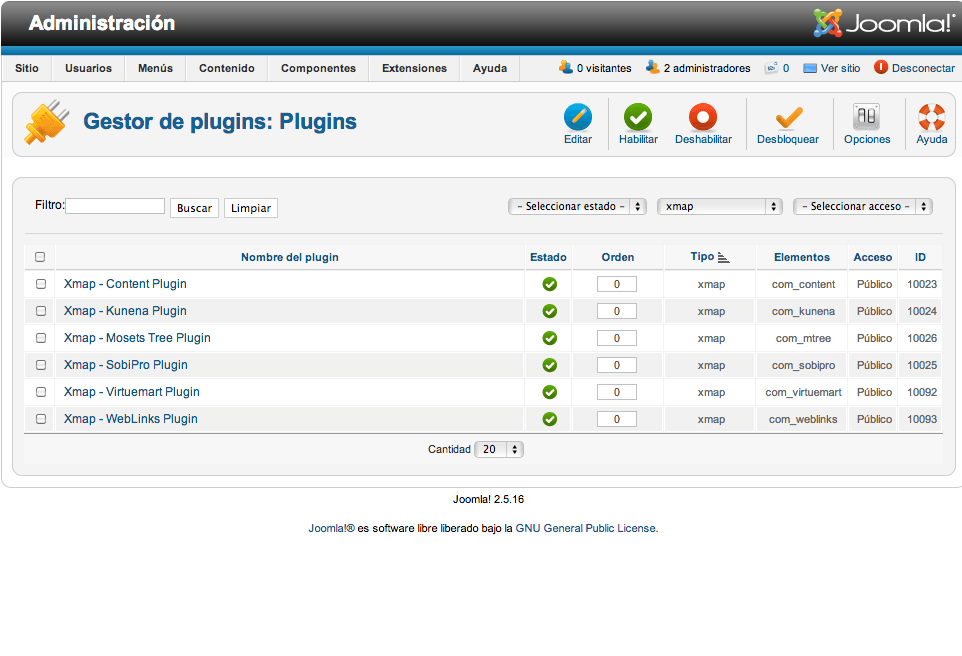The height and width of the screenshot is (656, 962).
Task: Click the messages envelope icon
Action: 771,68
